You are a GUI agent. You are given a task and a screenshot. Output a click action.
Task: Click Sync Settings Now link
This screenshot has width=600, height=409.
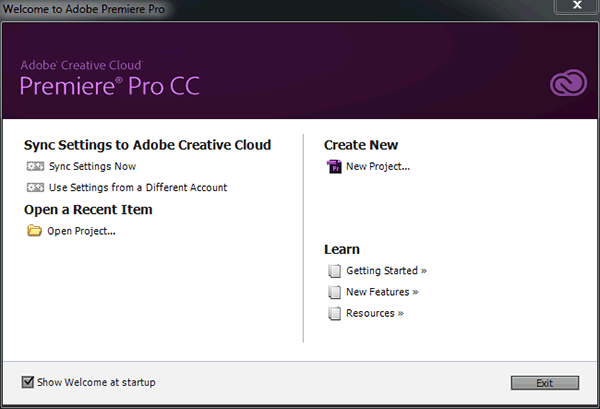point(92,166)
